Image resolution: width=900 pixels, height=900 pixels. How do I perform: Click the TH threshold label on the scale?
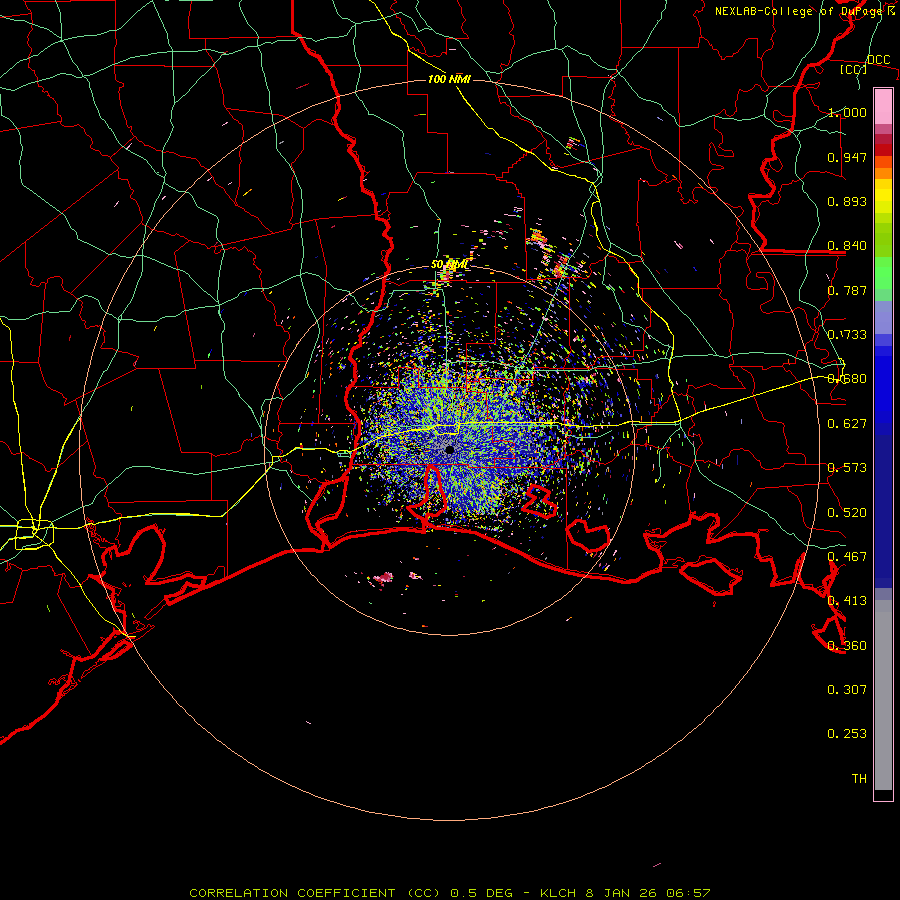coord(859,779)
